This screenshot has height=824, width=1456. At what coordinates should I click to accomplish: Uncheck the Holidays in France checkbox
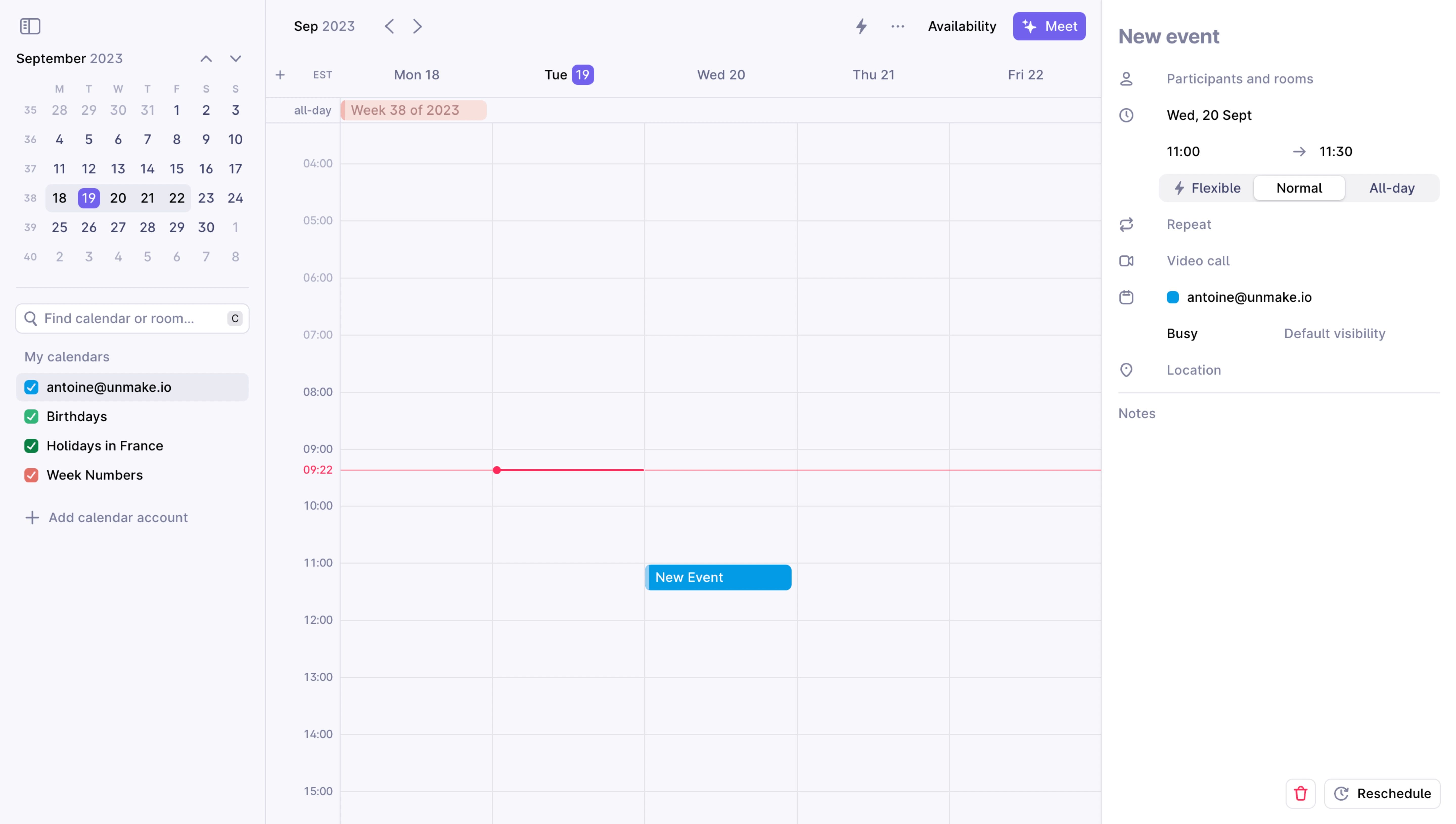[x=31, y=446]
